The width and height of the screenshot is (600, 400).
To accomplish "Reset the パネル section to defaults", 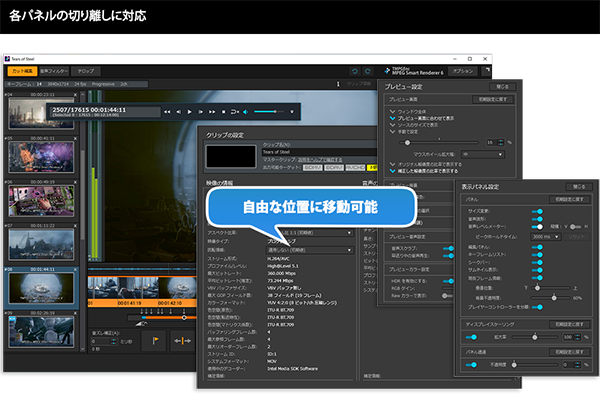I will coord(569,199).
